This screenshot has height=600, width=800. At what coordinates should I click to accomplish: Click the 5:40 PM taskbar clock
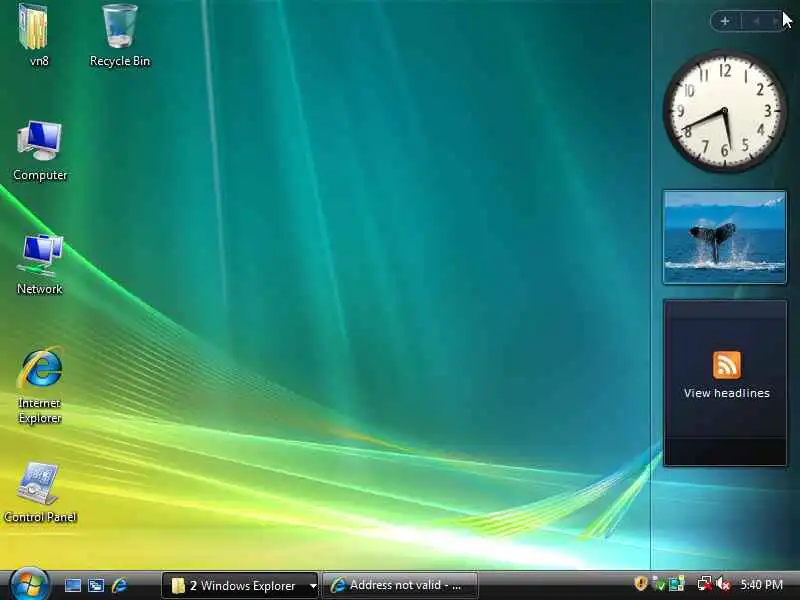pyautogui.click(x=762, y=585)
